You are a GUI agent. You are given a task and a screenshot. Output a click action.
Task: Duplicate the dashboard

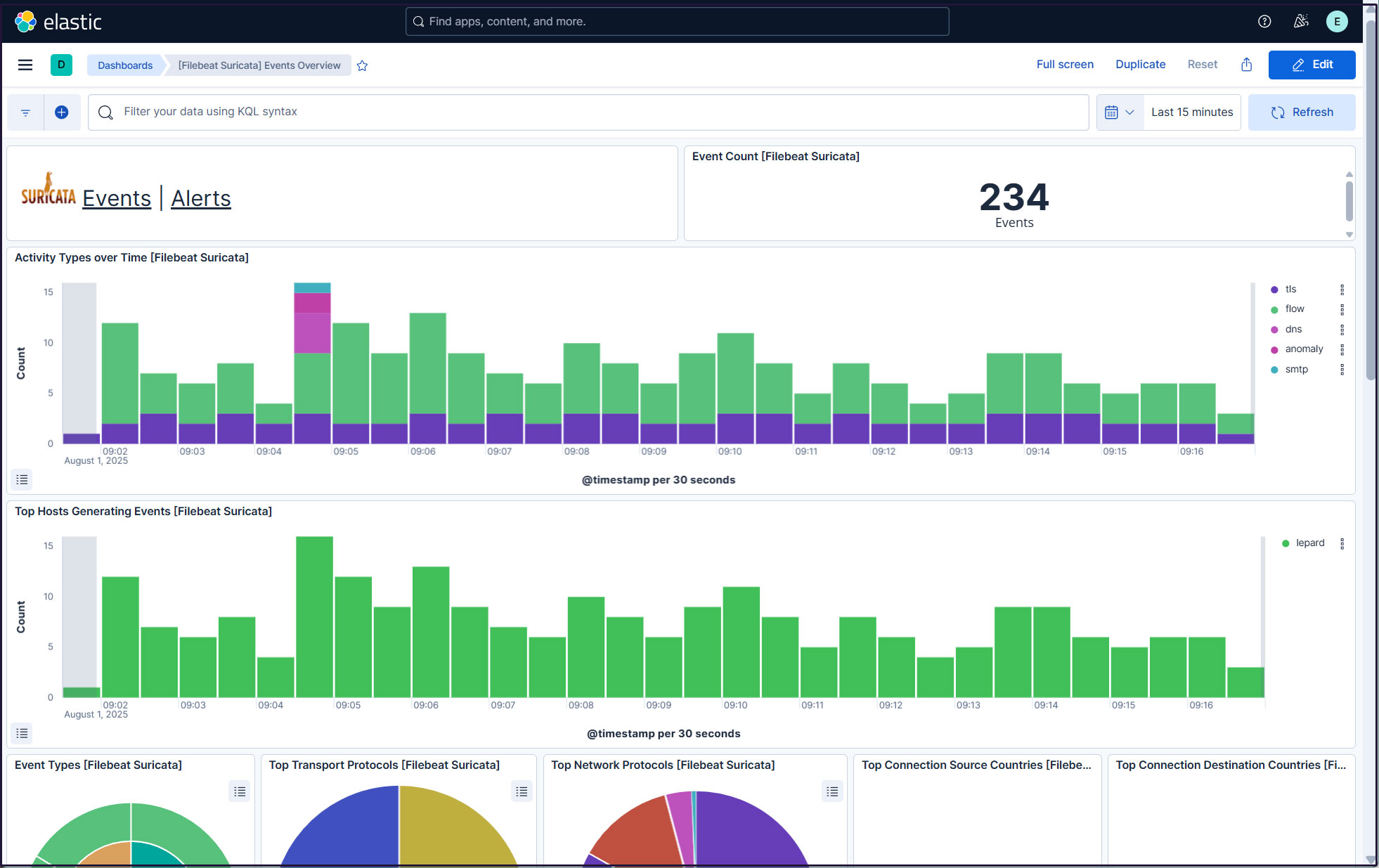[x=1140, y=65]
